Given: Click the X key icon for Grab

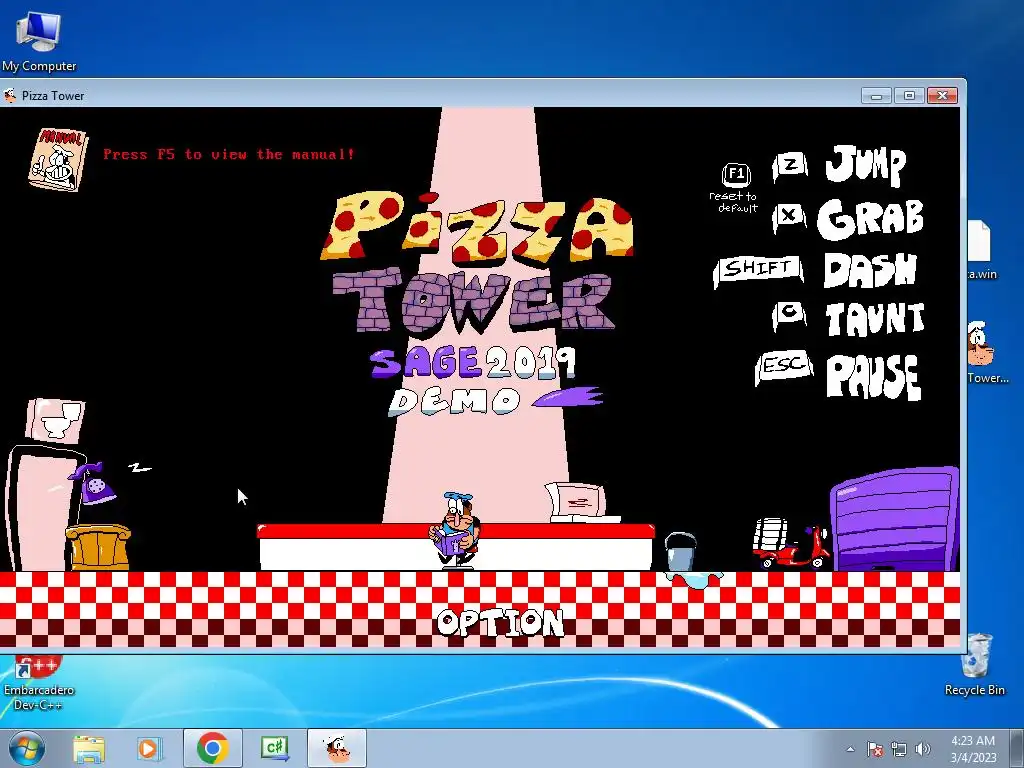Looking at the screenshot, I should click(789, 216).
